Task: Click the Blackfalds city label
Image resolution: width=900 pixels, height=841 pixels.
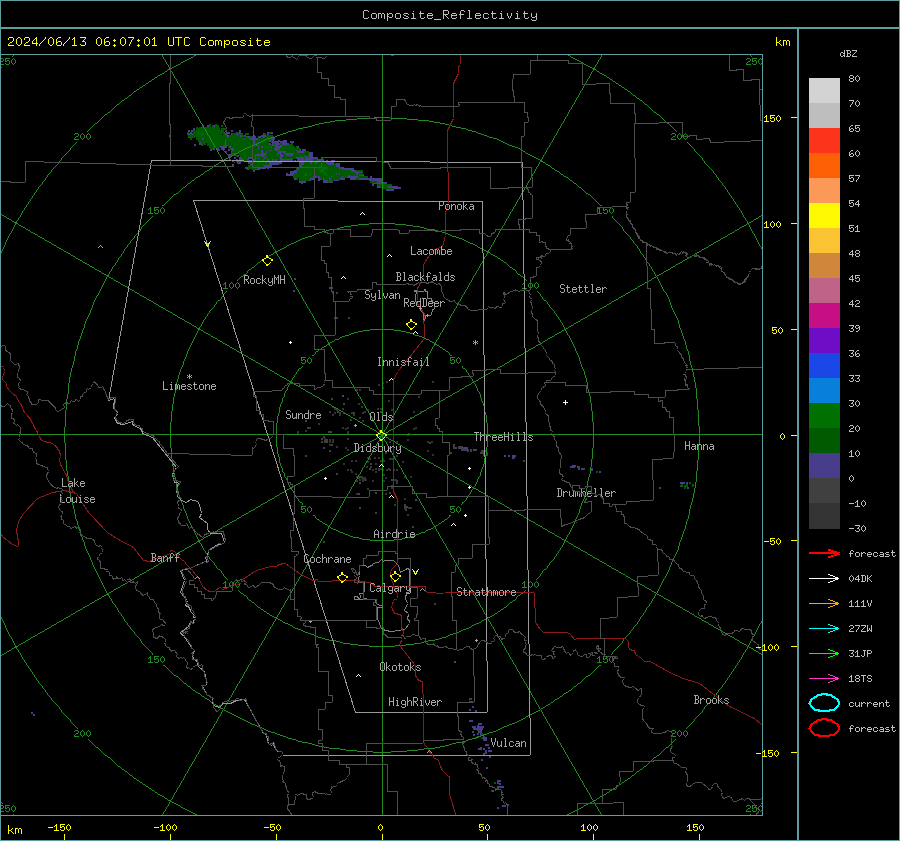Action: click(425, 277)
